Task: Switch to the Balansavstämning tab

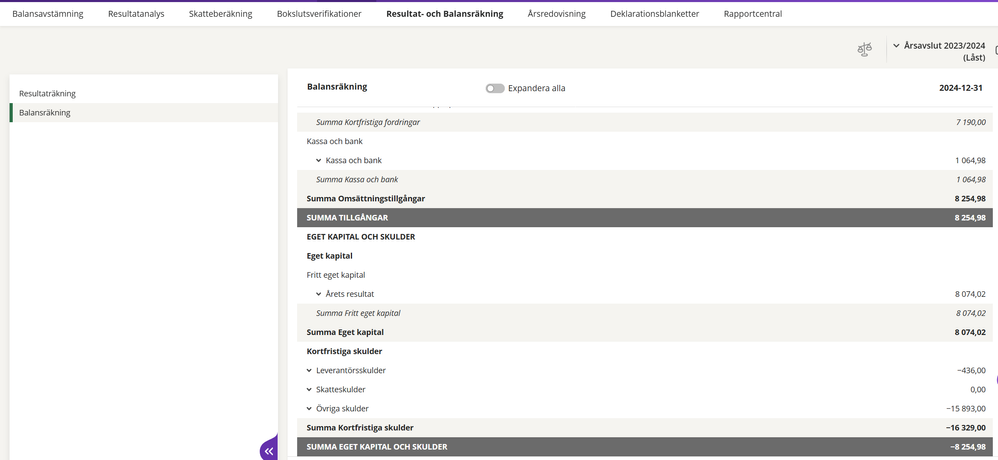Action: (x=48, y=14)
